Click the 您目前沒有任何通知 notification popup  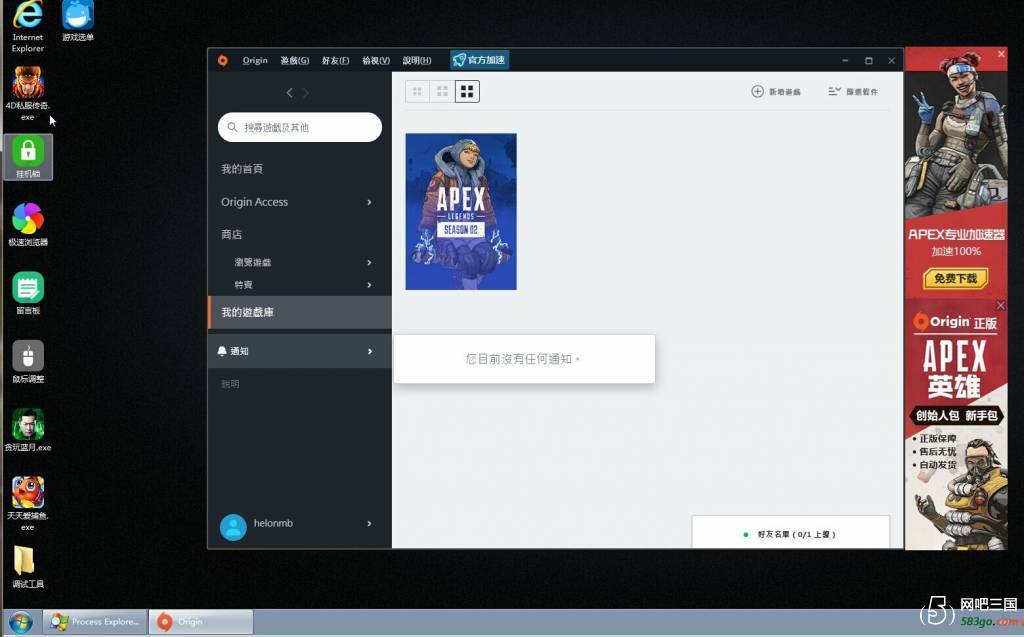tap(524, 359)
